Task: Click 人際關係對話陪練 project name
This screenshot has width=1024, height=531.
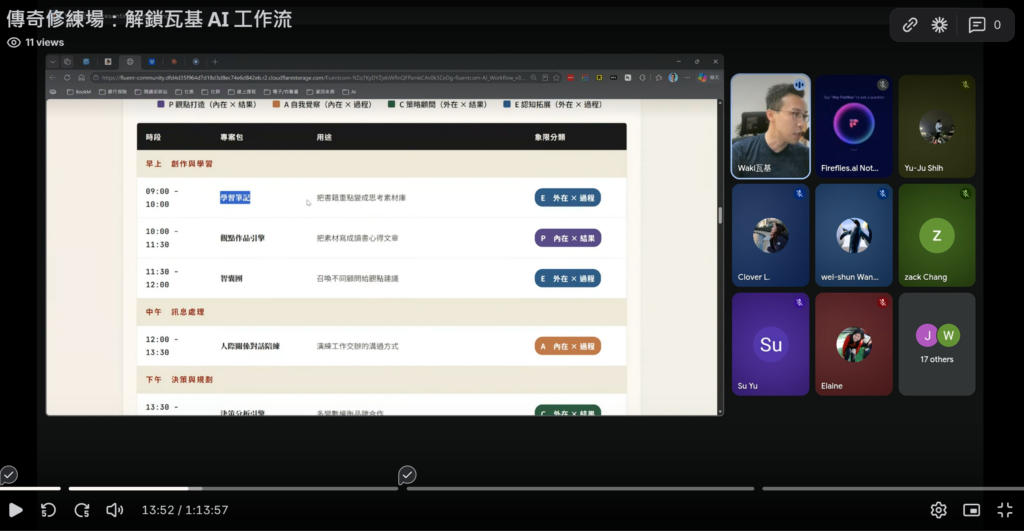Action: tap(250, 346)
